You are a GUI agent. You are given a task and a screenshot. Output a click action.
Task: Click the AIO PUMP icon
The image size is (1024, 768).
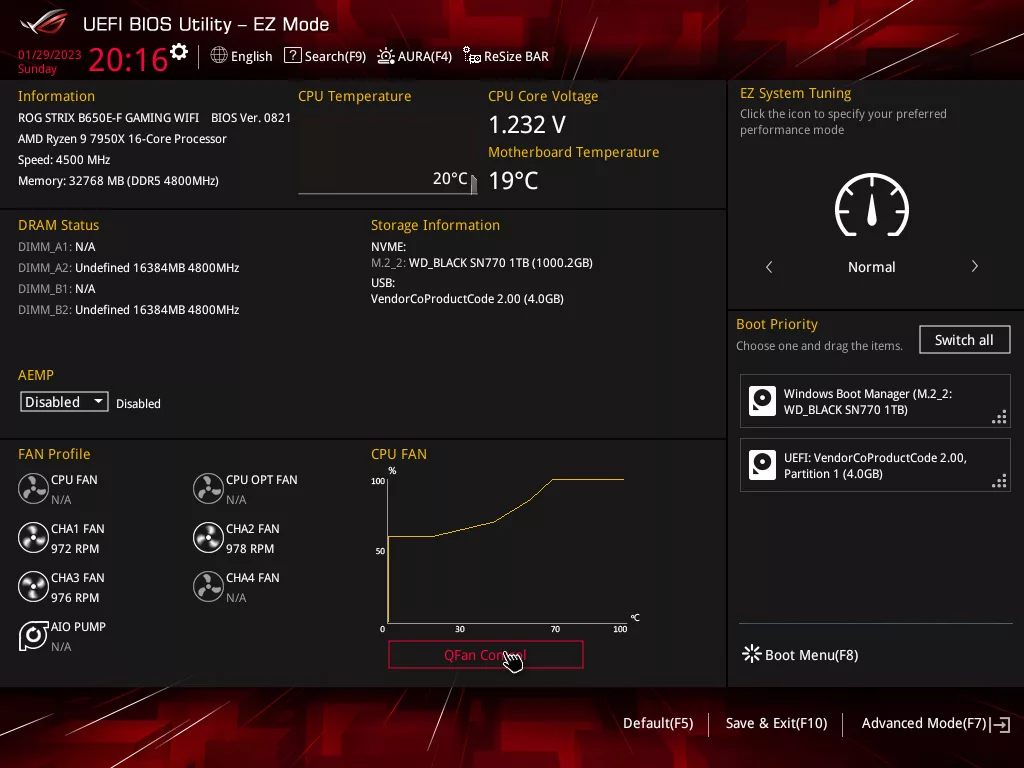click(31, 635)
